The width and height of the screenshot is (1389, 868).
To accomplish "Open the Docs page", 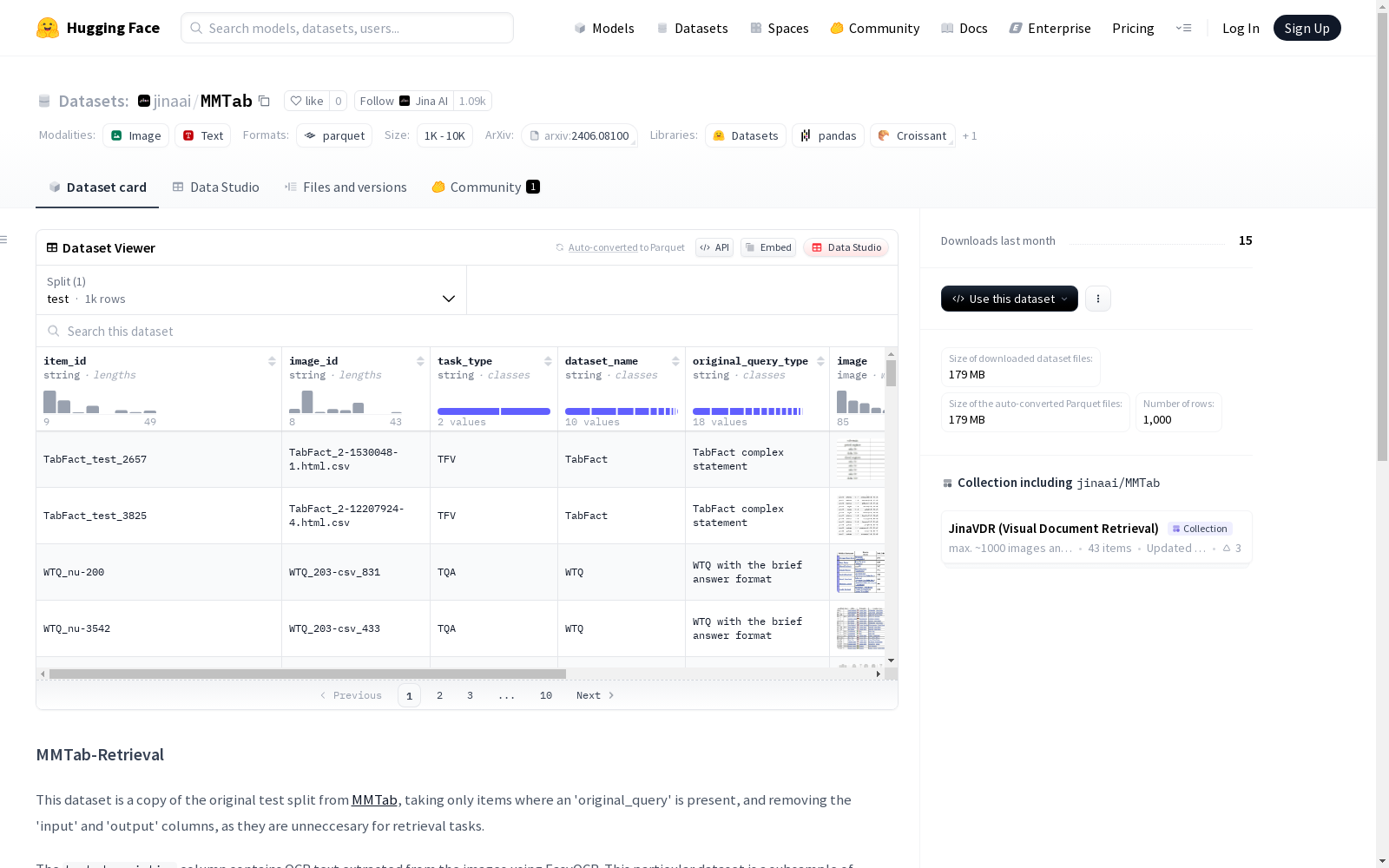I will pyautogui.click(x=964, y=28).
